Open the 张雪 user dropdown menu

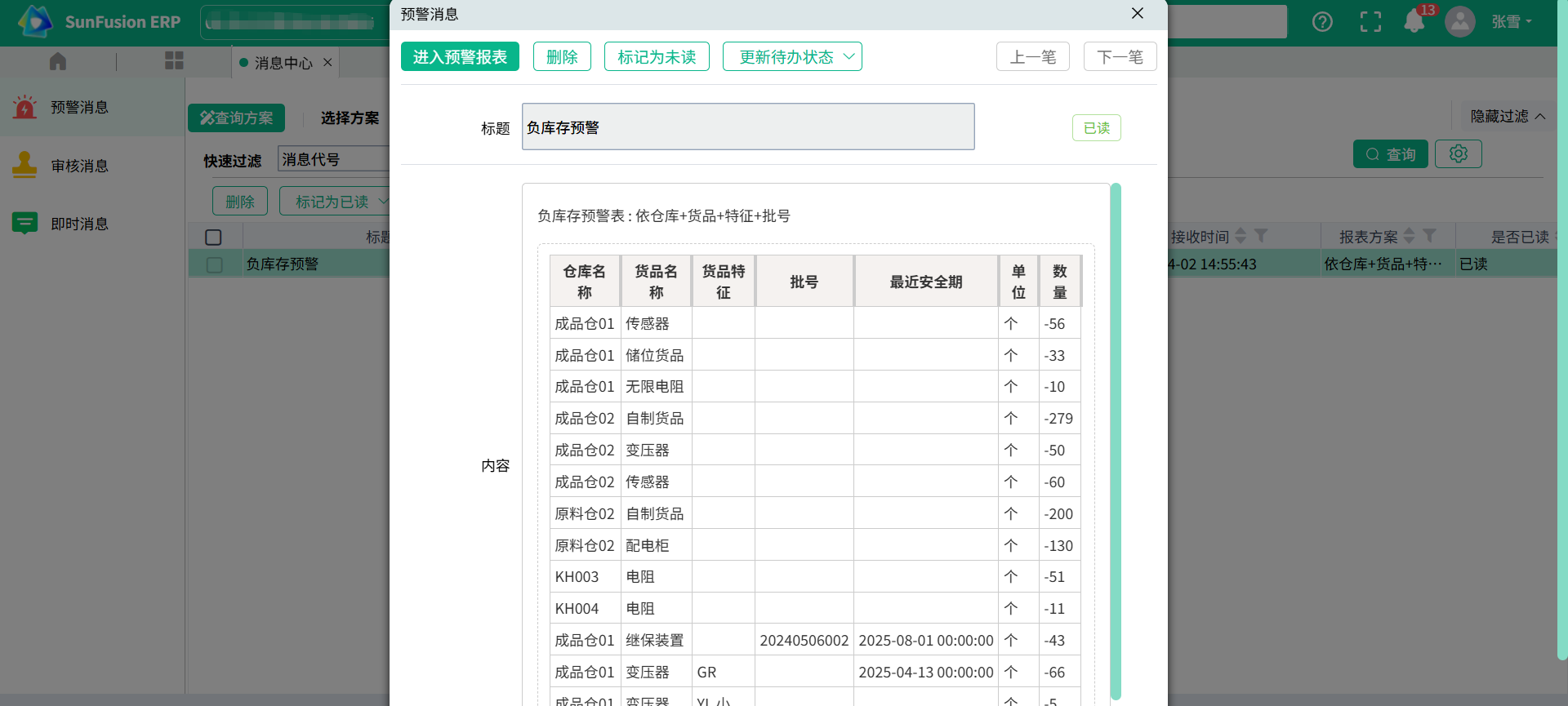click(1511, 22)
